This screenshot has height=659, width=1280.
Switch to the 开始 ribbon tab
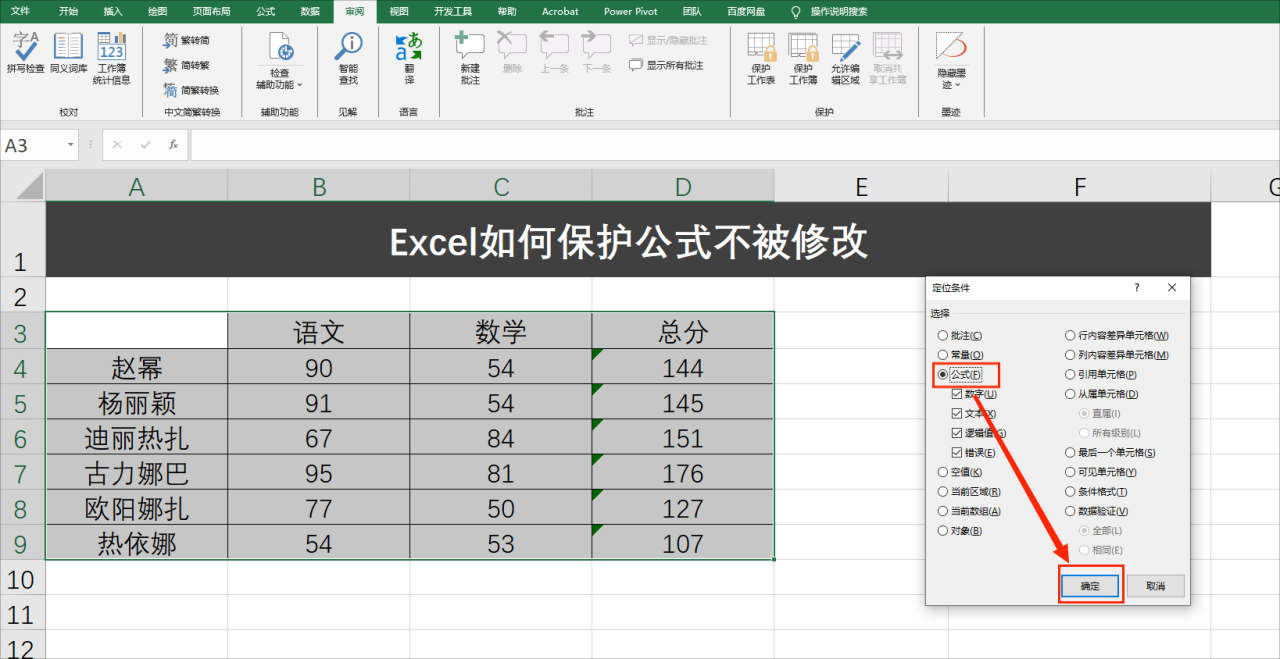[x=68, y=11]
